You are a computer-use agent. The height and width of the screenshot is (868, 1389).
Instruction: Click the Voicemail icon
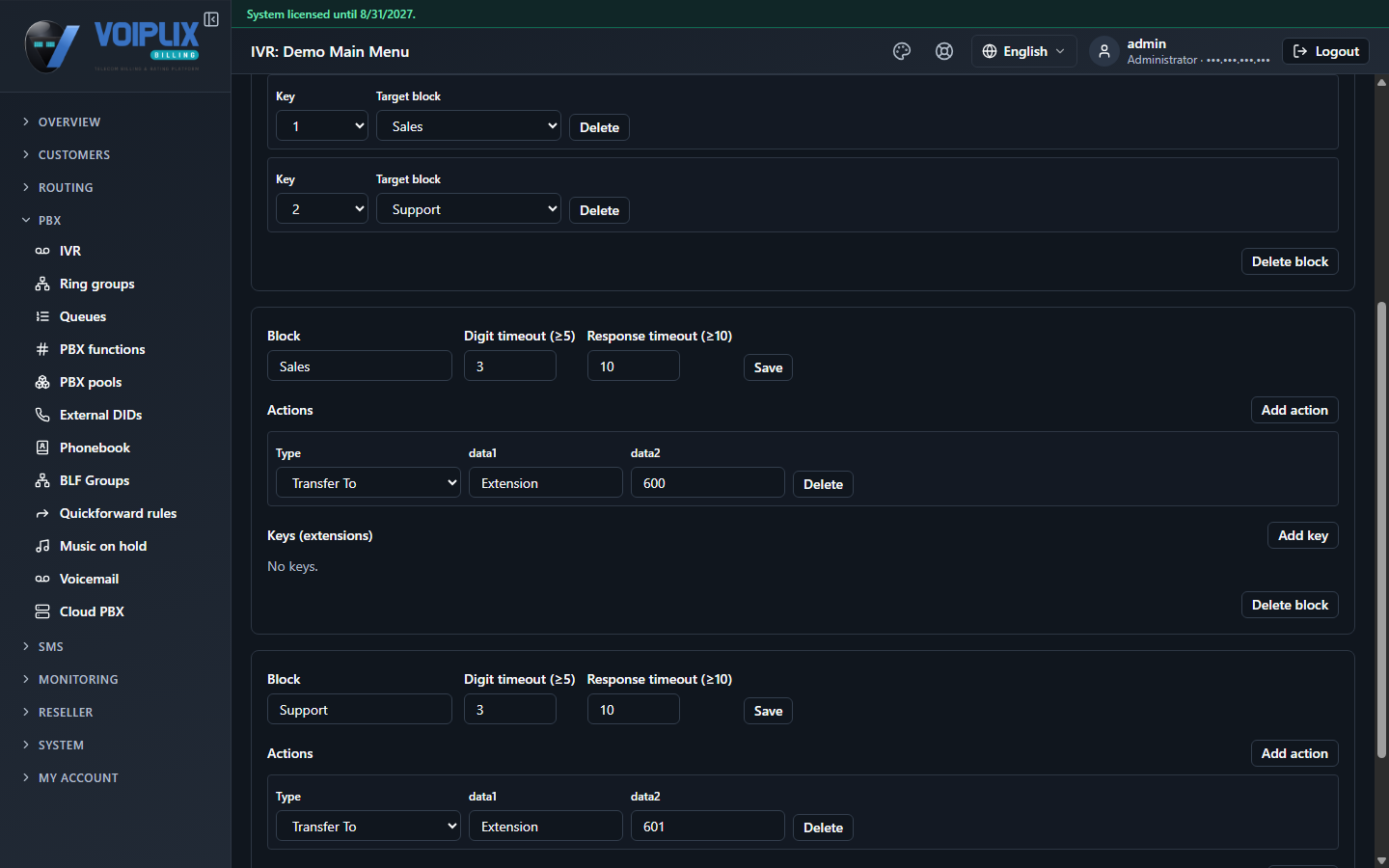(x=42, y=579)
